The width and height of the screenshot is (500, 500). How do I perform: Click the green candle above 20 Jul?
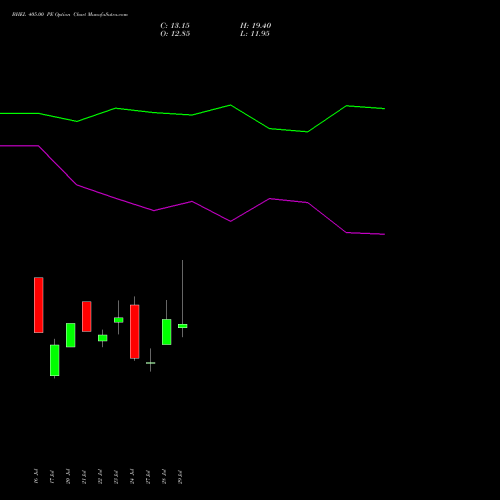point(71,335)
